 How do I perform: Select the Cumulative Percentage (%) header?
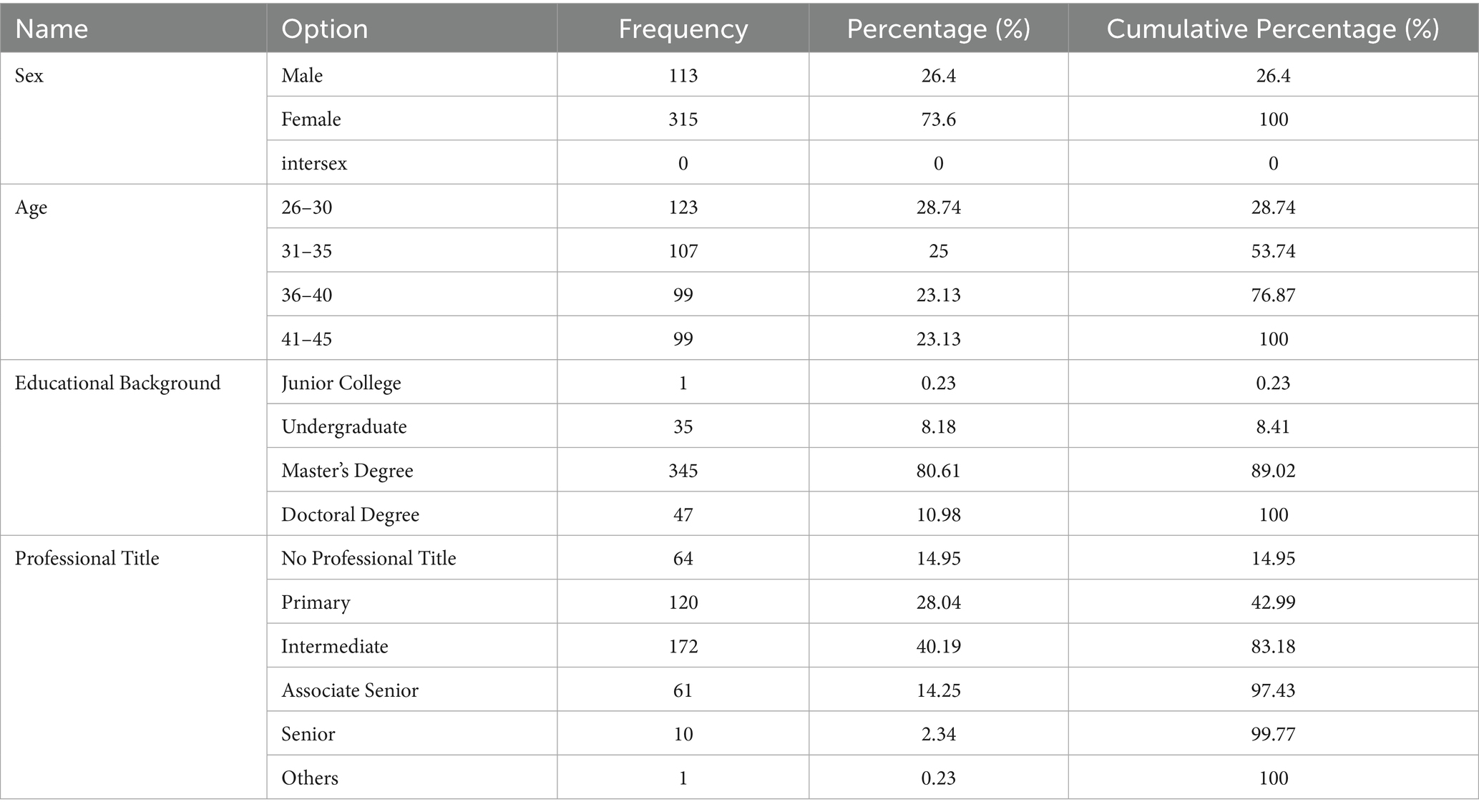coord(1273,29)
